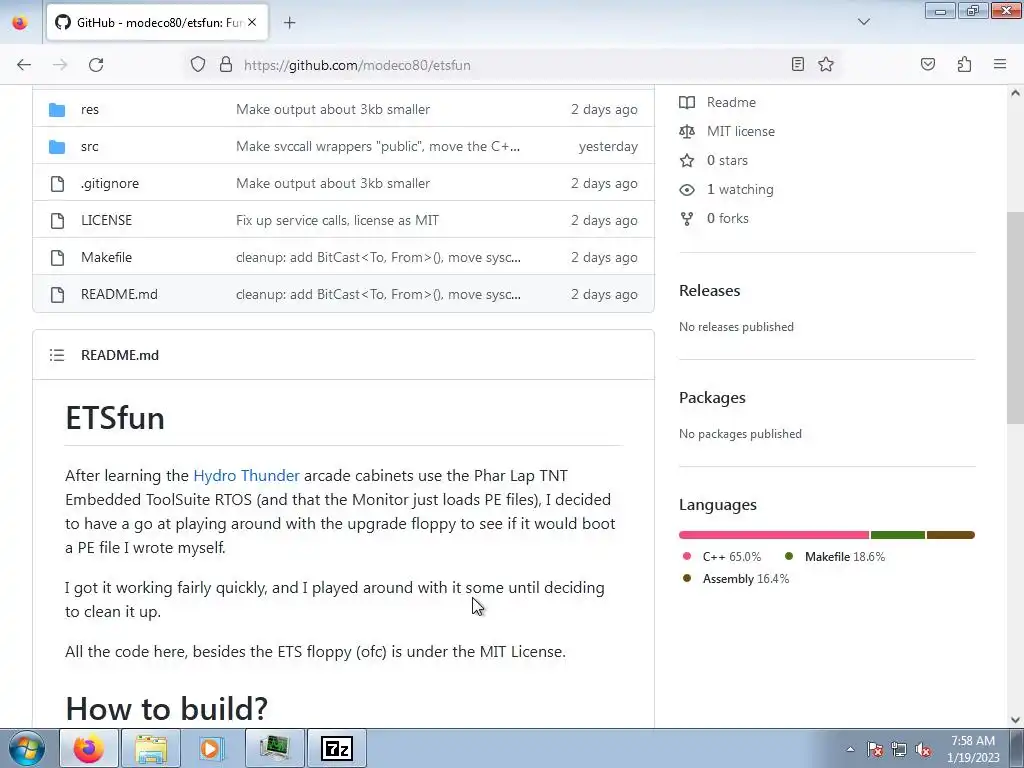The height and width of the screenshot is (768, 1024).
Task: Click the site security padlock icon
Action: [x=226, y=65]
